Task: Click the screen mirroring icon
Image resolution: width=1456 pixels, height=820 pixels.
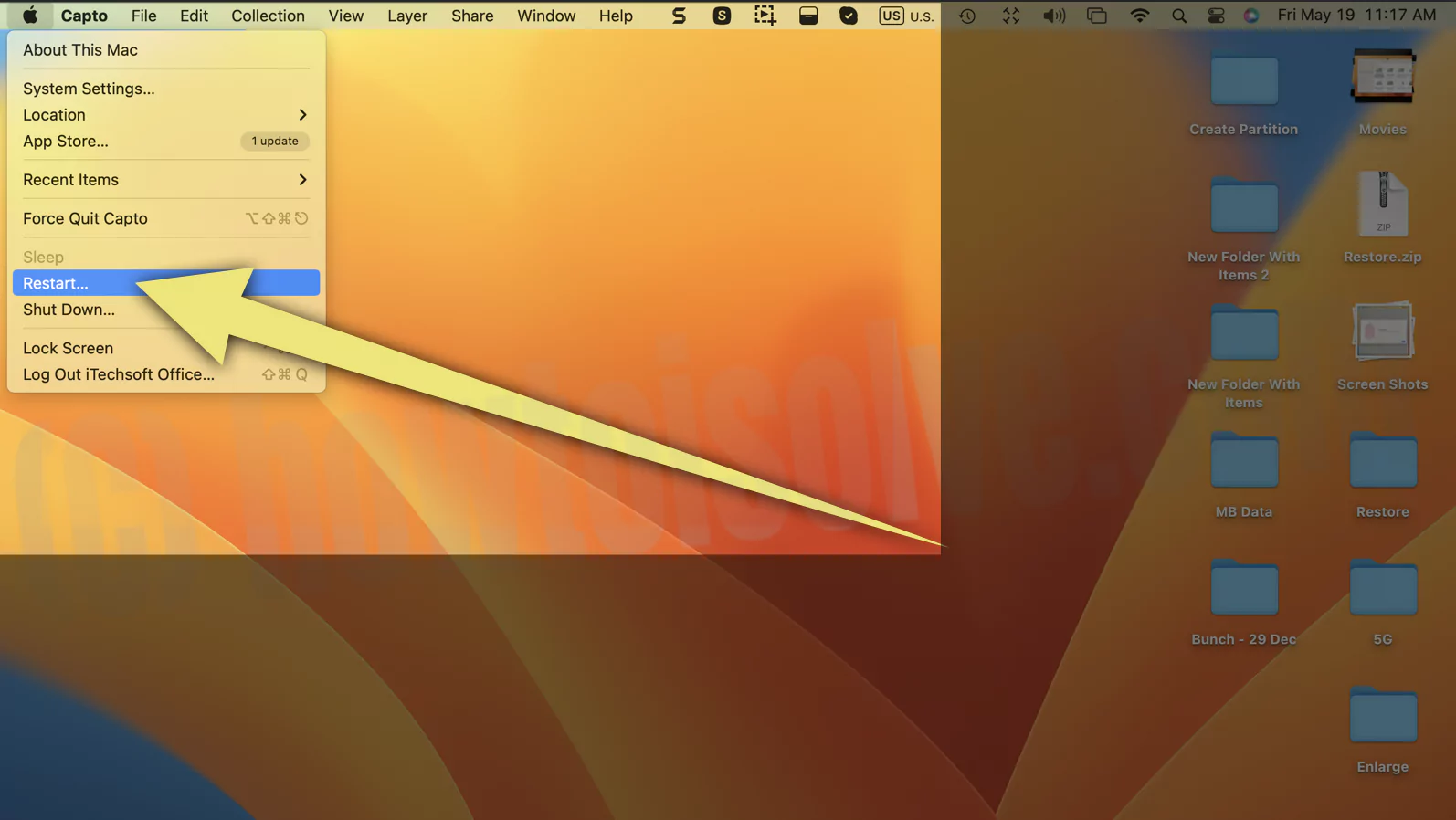Action: [x=1097, y=16]
